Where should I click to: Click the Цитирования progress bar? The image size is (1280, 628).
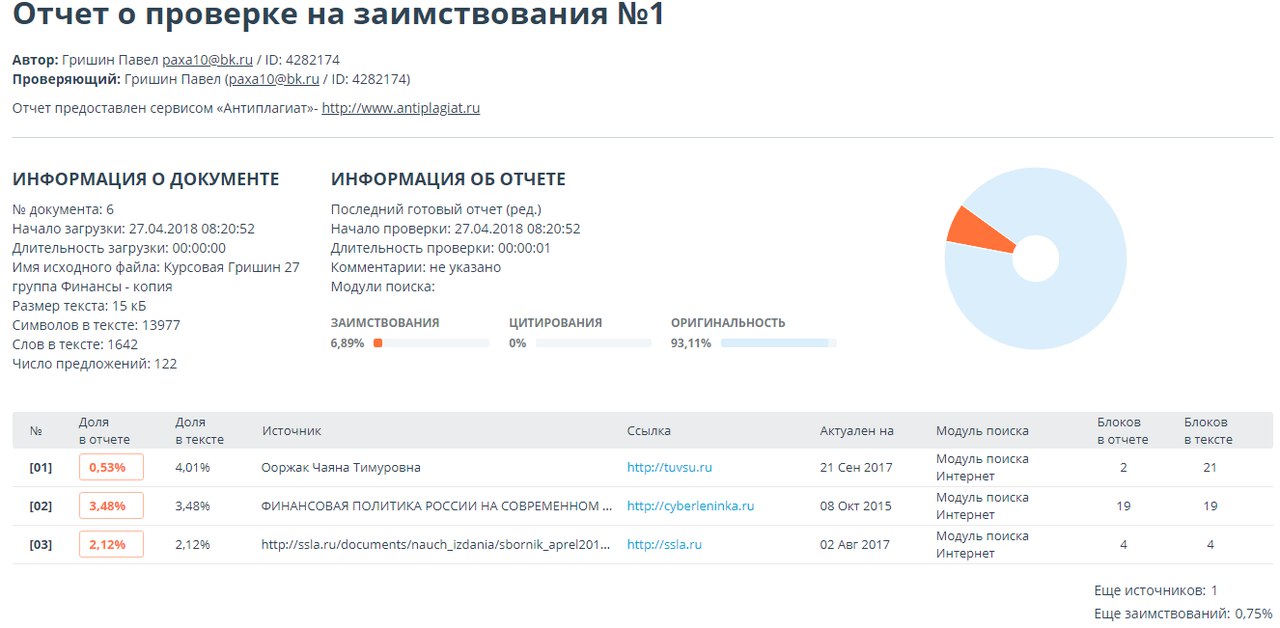[x=593, y=343]
